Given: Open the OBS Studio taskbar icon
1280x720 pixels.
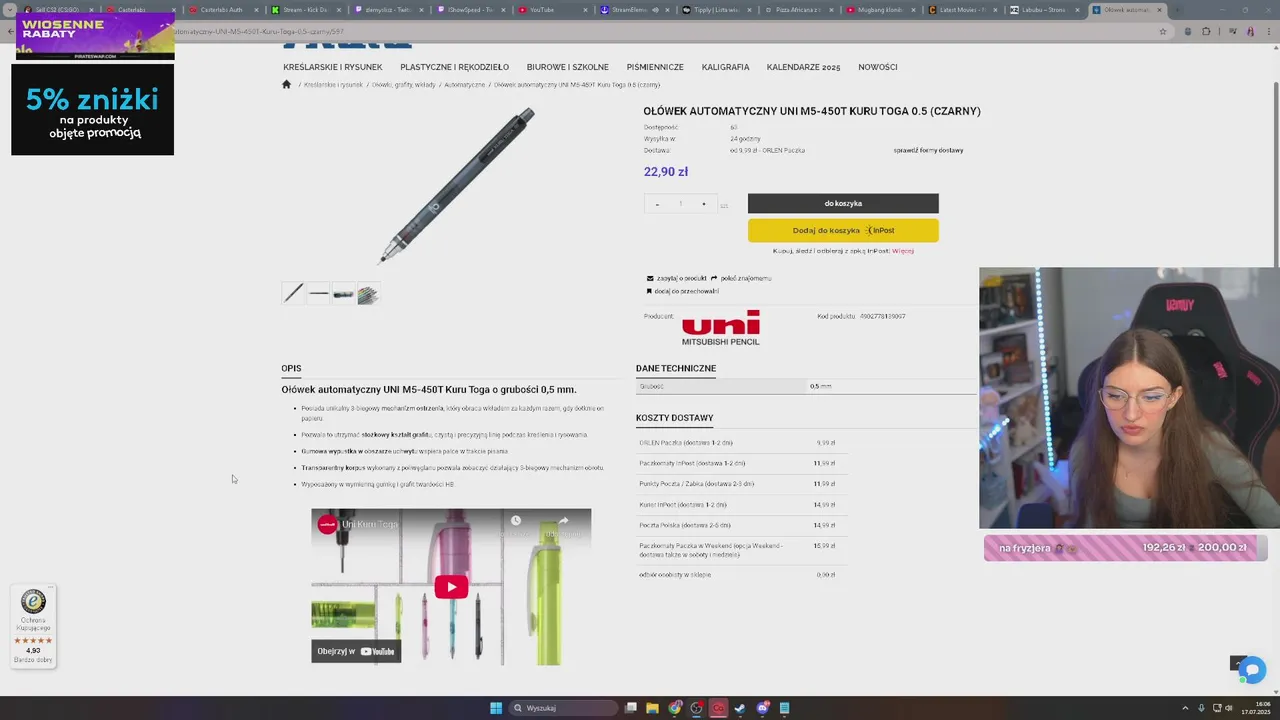Looking at the screenshot, I should [697, 708].
